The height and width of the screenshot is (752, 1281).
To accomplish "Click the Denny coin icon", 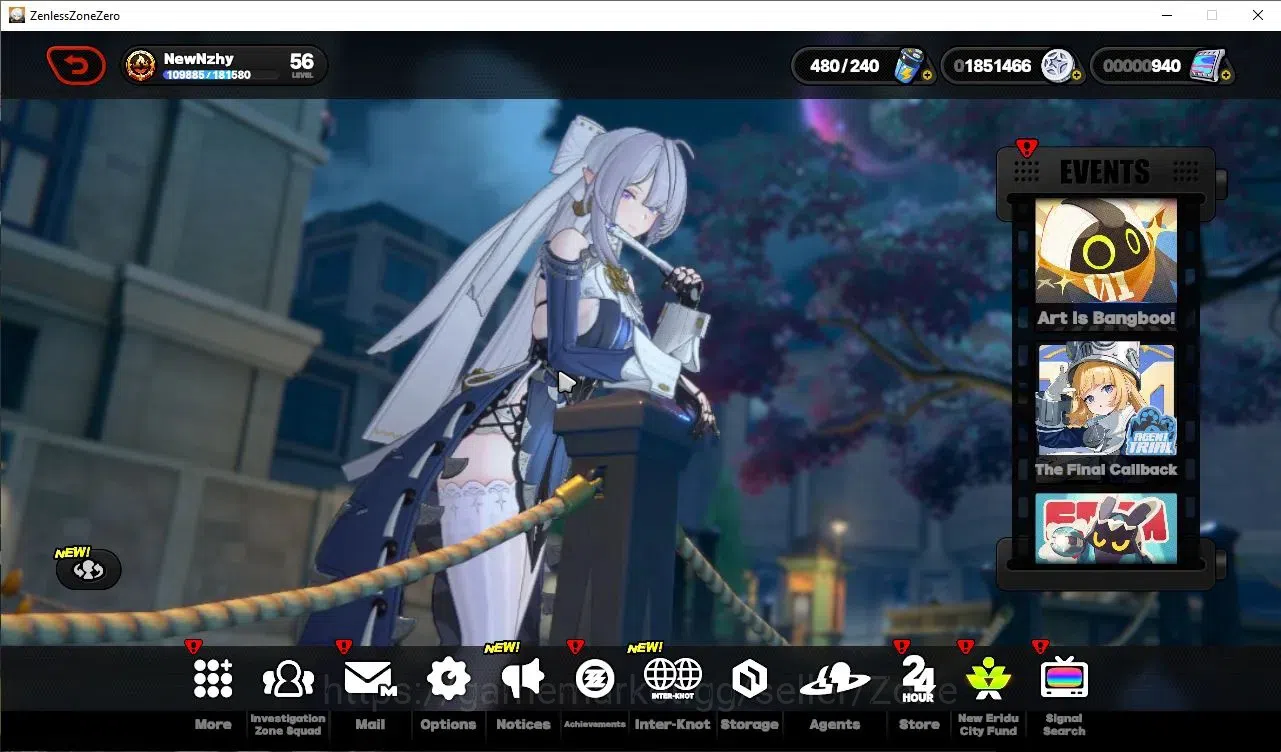I will 1058,66.
